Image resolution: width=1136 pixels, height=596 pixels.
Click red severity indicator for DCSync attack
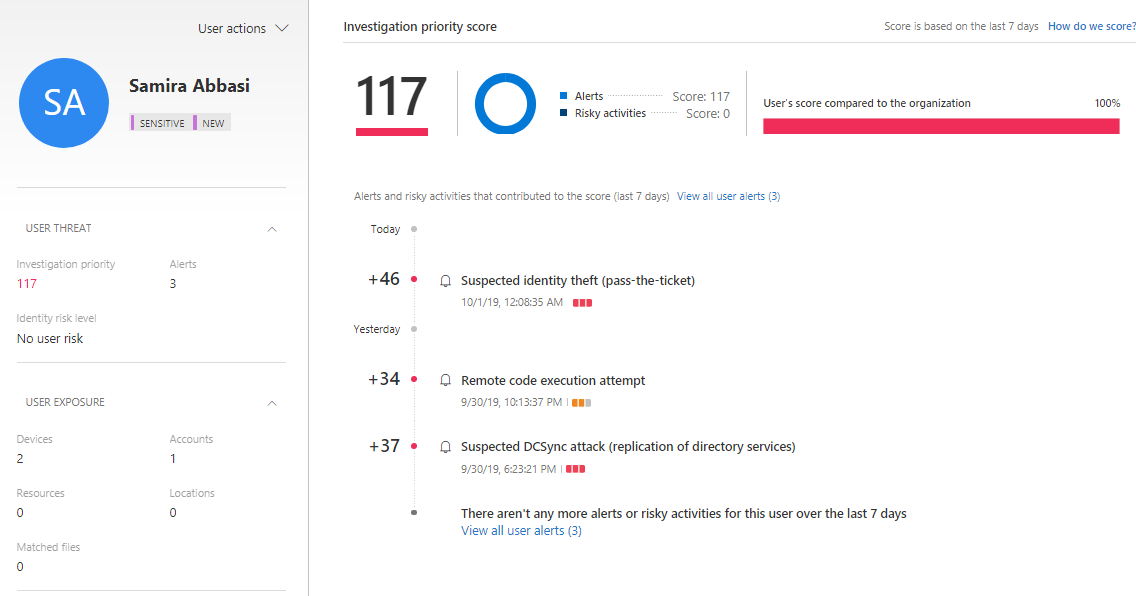575,469
